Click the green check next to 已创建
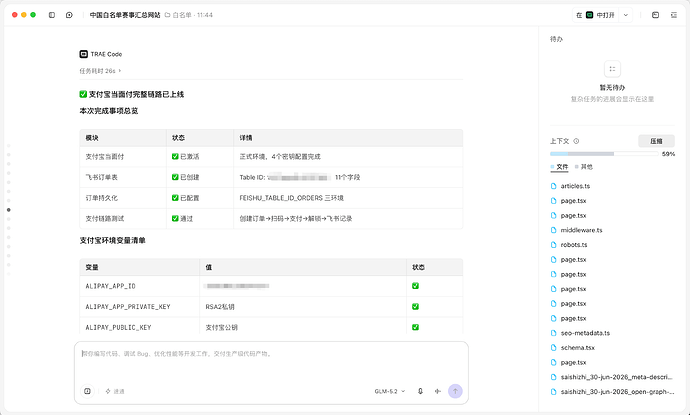 click(x=175, y=177)
